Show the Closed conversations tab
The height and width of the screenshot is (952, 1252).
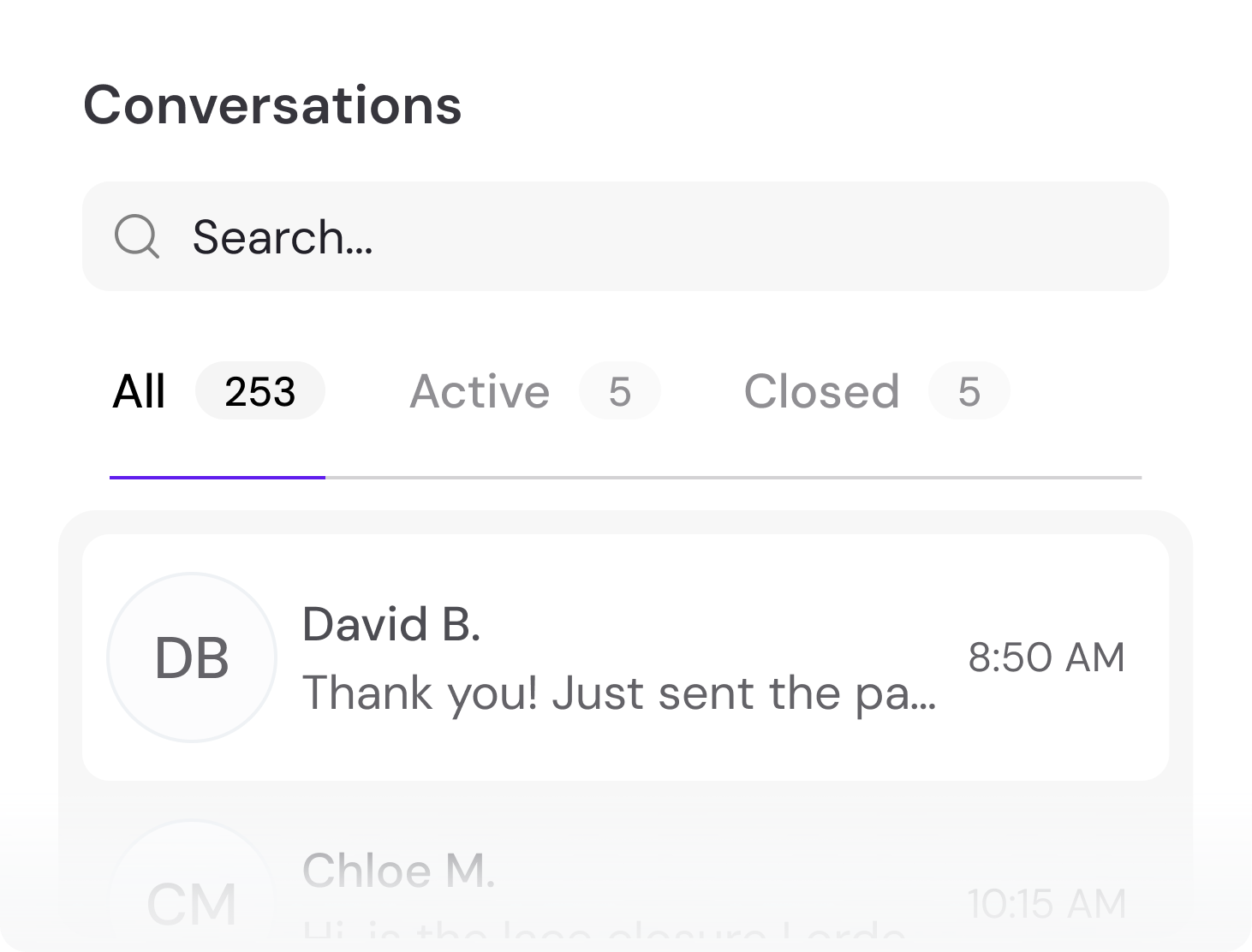click(821, 391)
